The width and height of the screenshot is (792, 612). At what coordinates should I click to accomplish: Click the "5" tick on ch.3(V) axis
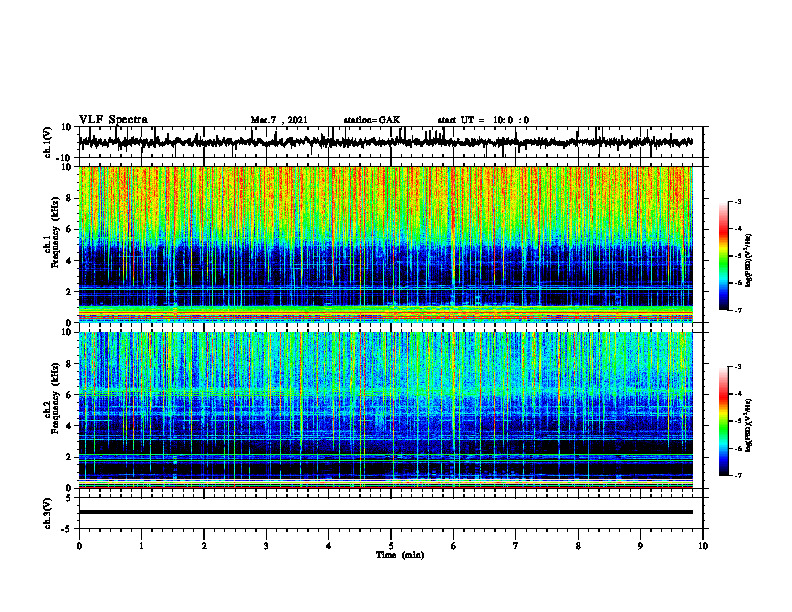70,497
